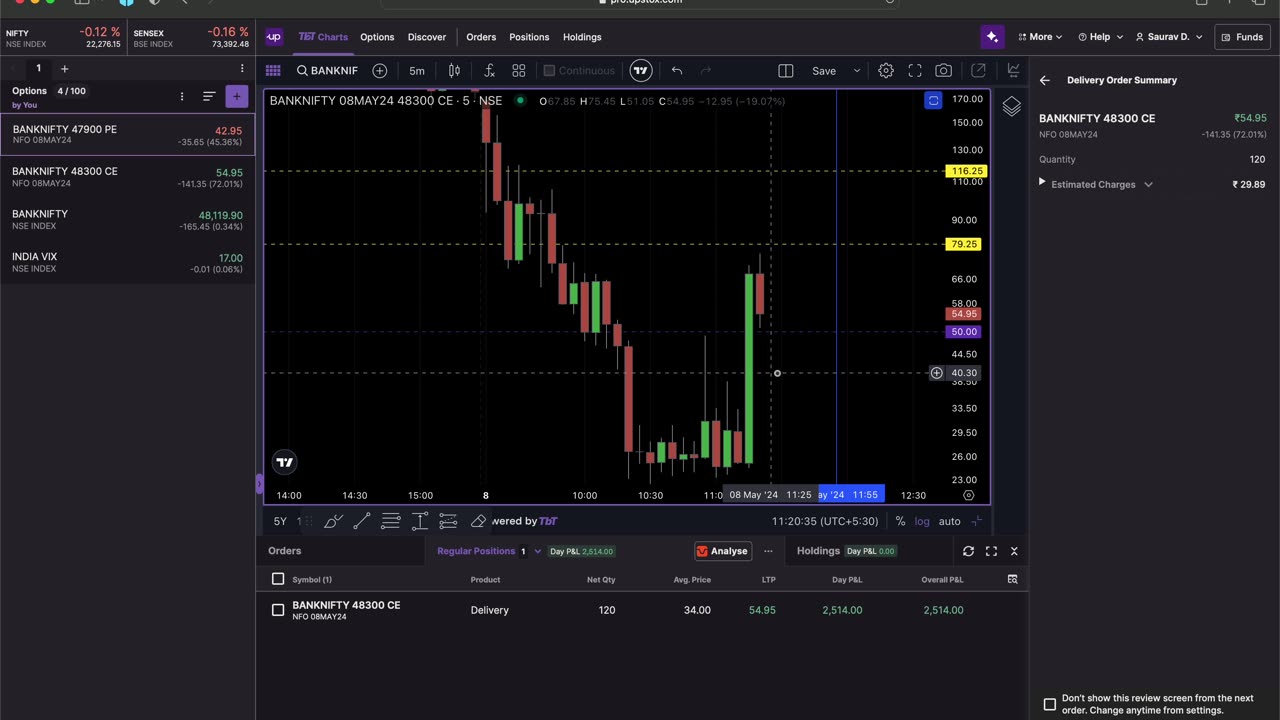Add a new watchlist tab

point(64,69)
